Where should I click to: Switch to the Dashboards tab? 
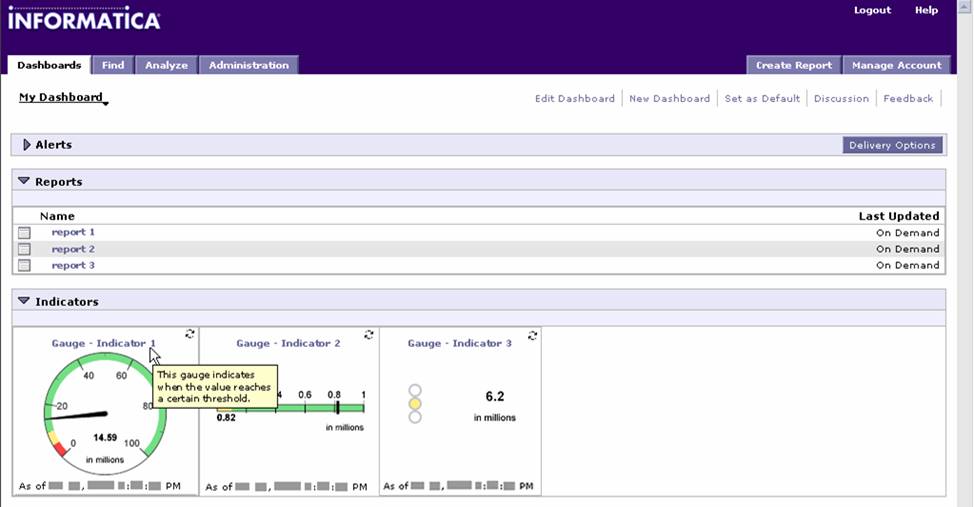tap(49, 65)
